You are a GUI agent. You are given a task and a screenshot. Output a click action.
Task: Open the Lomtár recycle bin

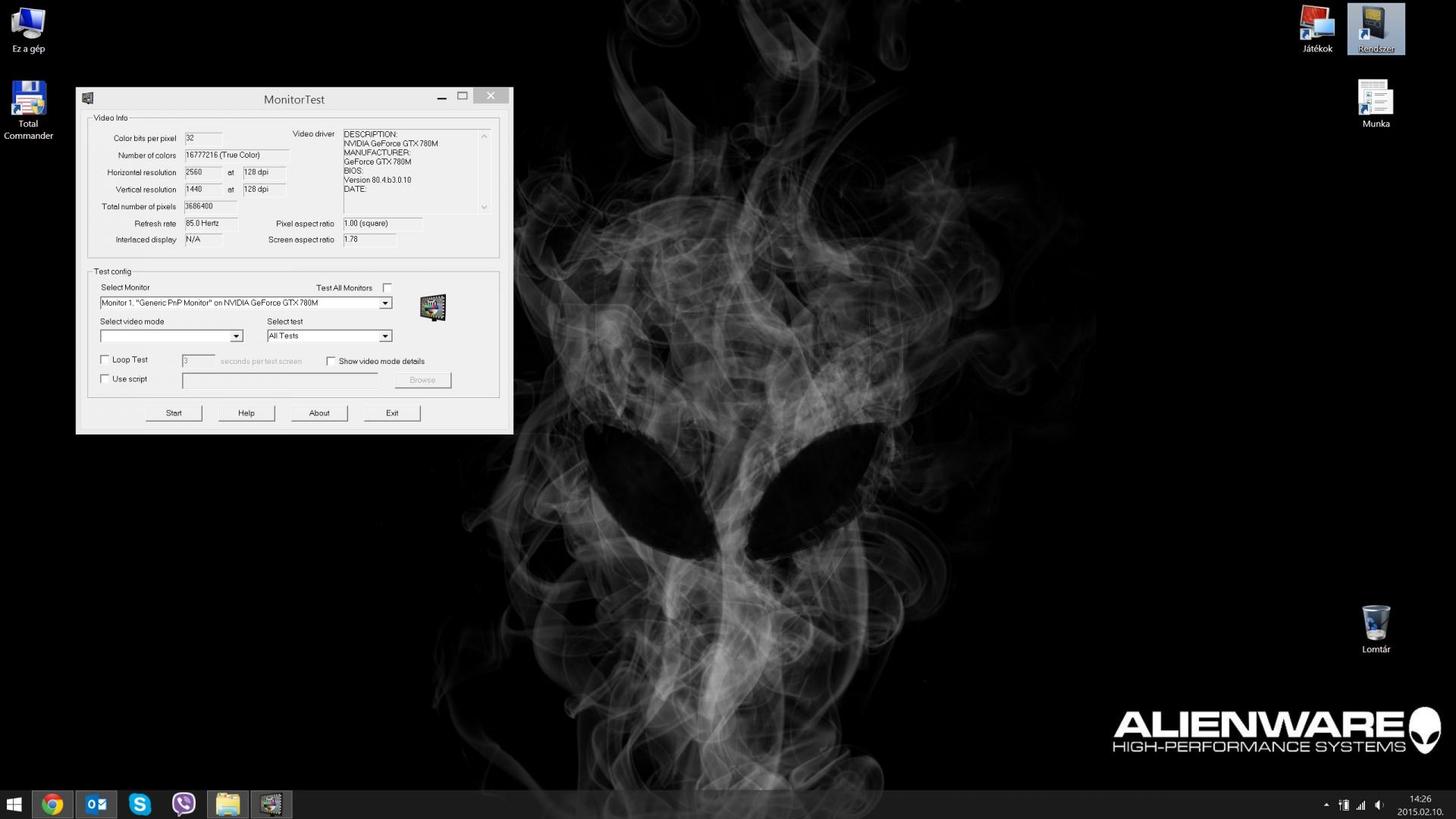tap(1376, 629)
